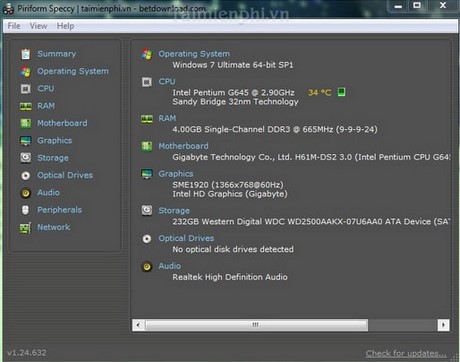Click the Gigabyte Technology H61M-DS2 text
The height and width of the screenshot is (362, 460).
click(311, 157)
